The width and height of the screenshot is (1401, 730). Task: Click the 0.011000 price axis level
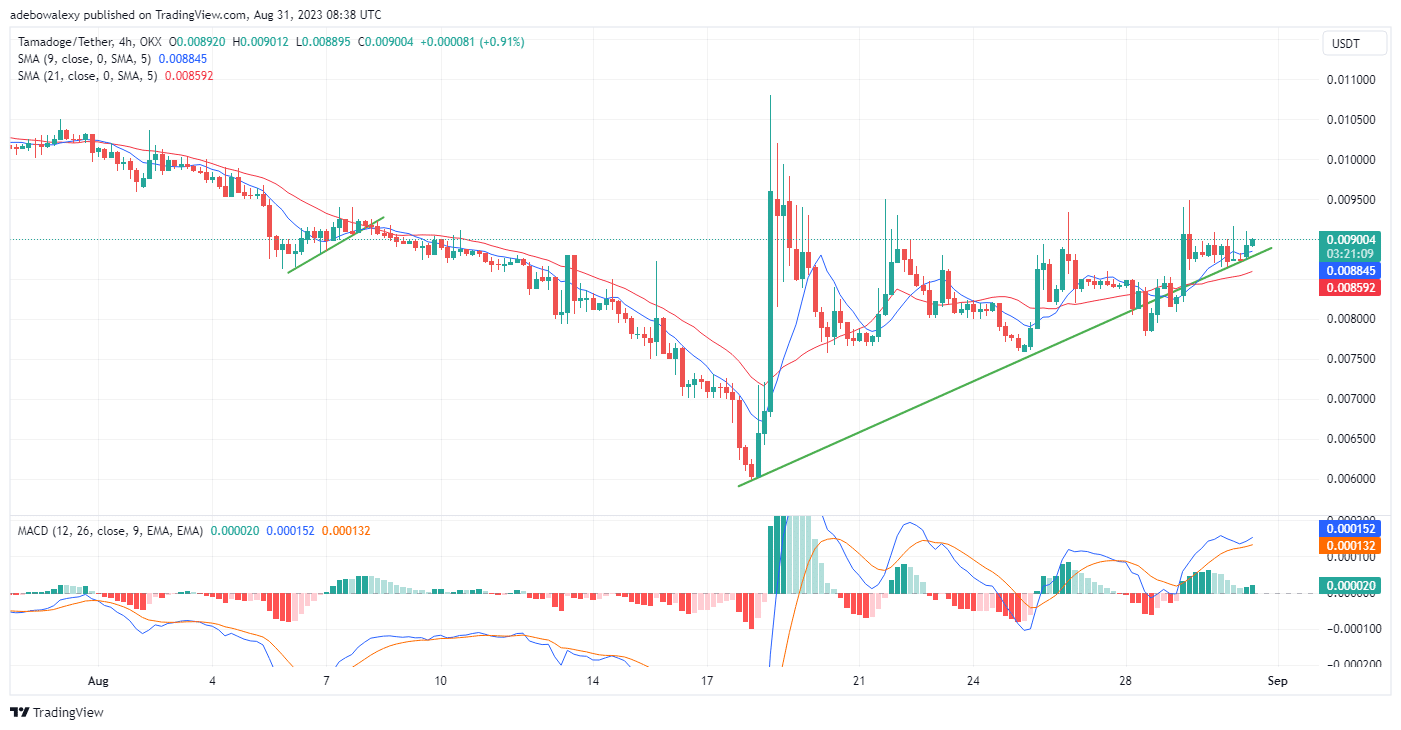[1351, 80]
